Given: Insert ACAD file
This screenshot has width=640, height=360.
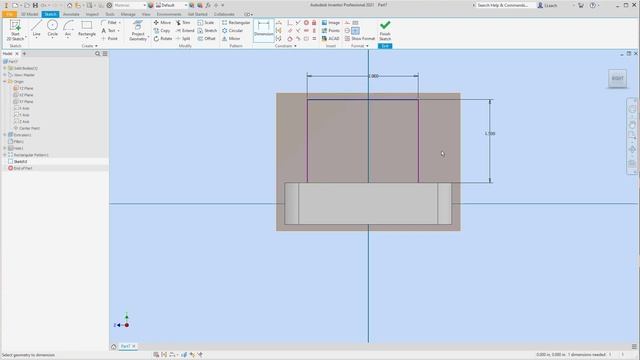Looking at the screenshot, I should point(331,38).
